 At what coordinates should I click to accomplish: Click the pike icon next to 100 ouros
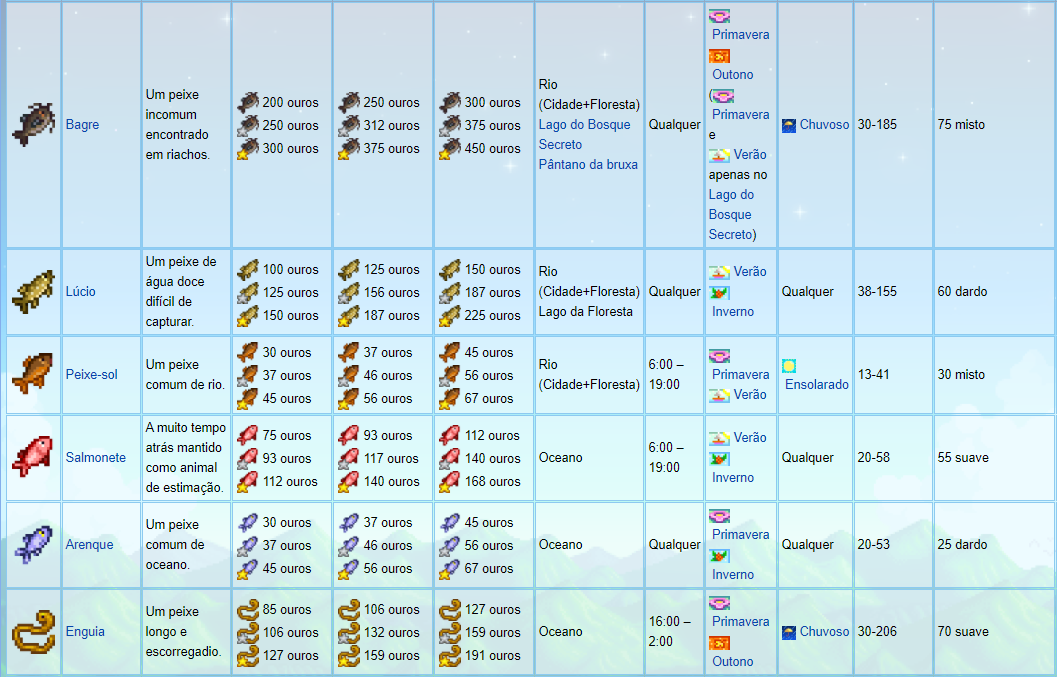click(x=247, y=270)
